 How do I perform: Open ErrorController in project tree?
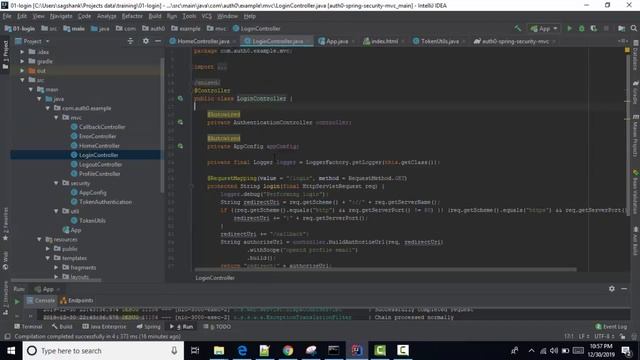click(93, 136)
